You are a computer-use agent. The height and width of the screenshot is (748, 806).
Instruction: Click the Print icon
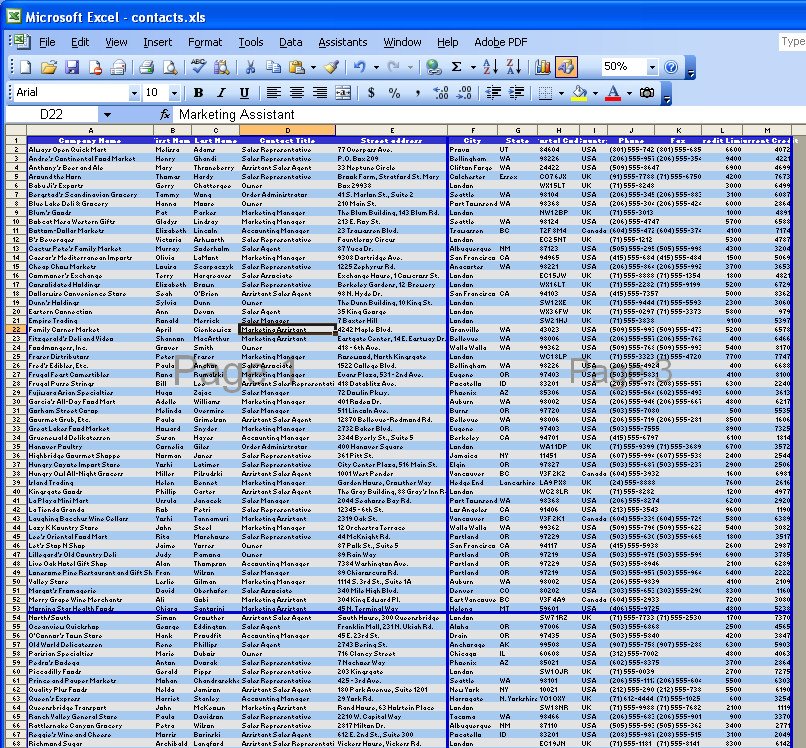click(x=146, y=67)
